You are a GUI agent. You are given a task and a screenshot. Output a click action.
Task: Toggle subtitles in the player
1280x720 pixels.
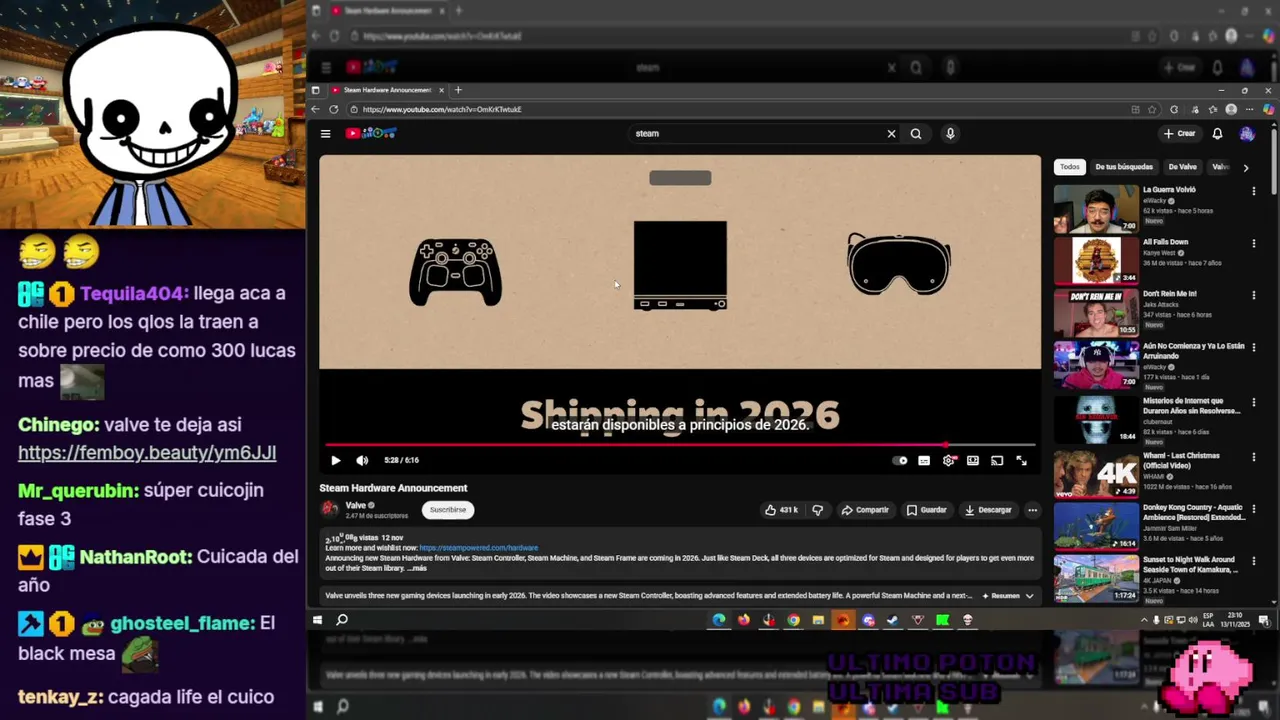[x=924, y=460]
